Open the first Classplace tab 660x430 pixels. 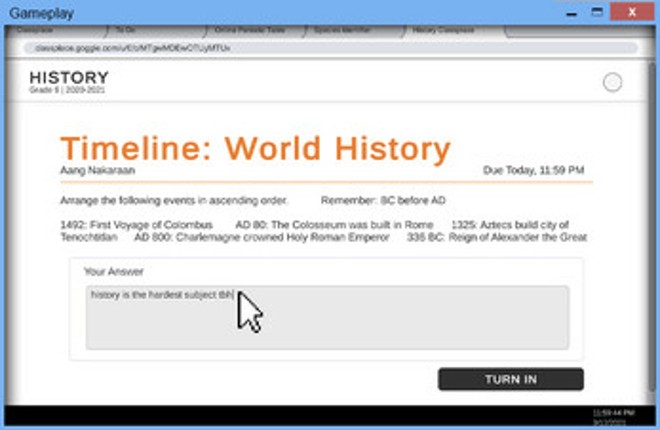coord(57,30)
